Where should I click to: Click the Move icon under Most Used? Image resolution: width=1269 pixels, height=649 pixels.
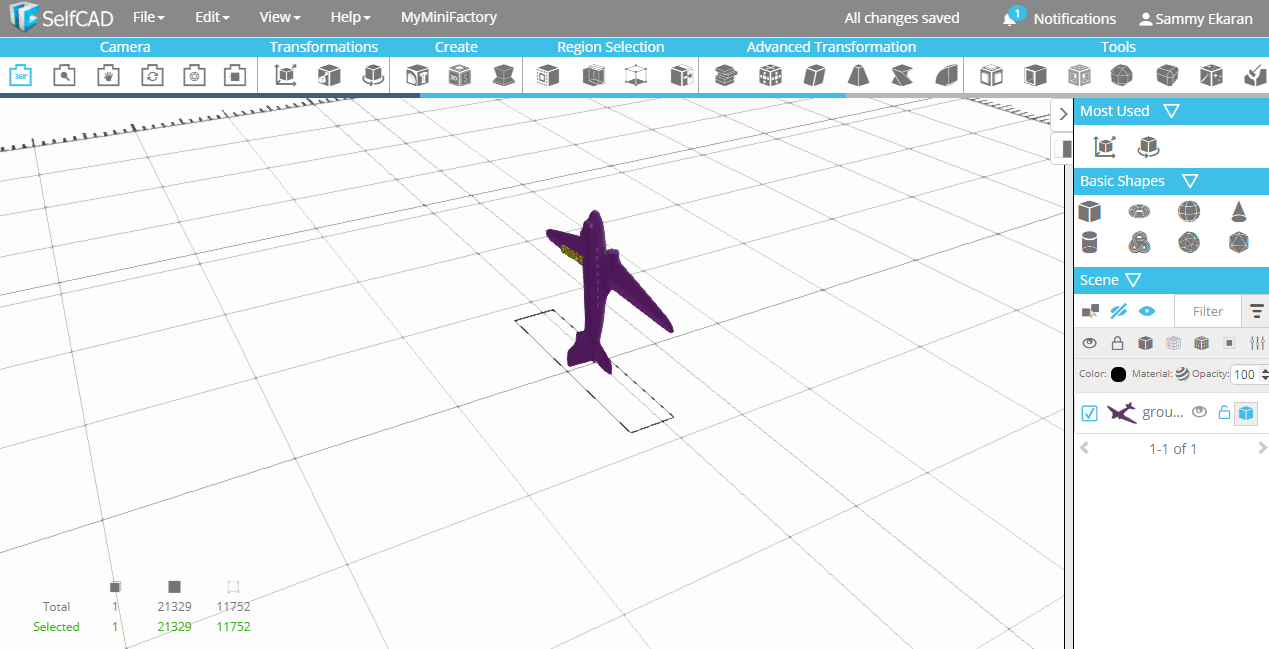pos(1105,147)
